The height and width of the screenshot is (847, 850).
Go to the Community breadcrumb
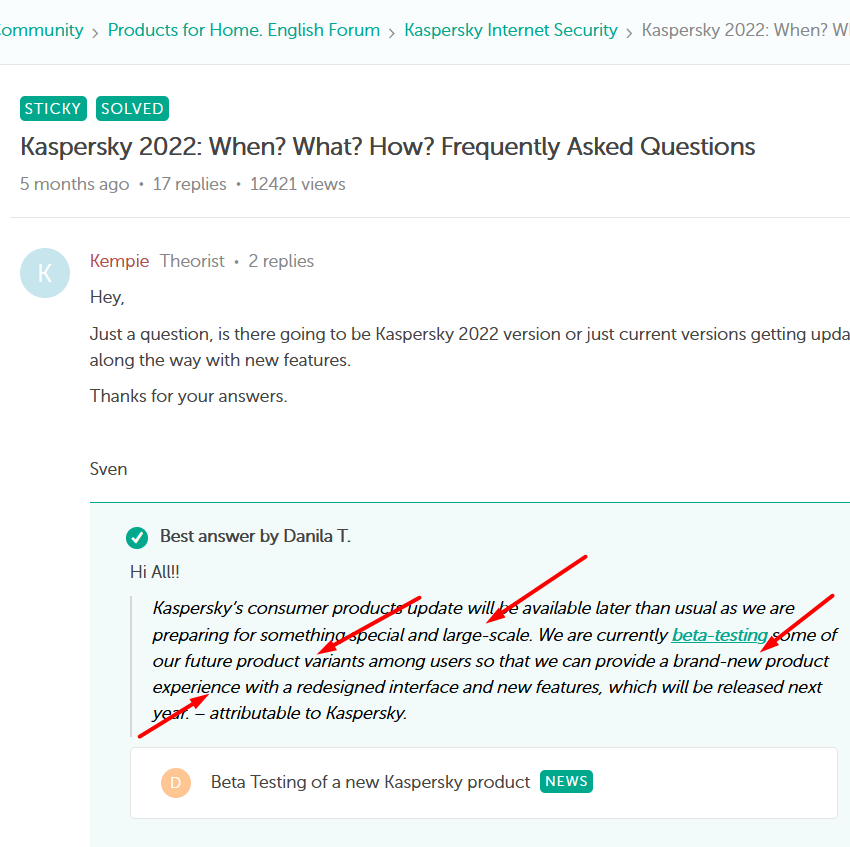tap(42, 30)
